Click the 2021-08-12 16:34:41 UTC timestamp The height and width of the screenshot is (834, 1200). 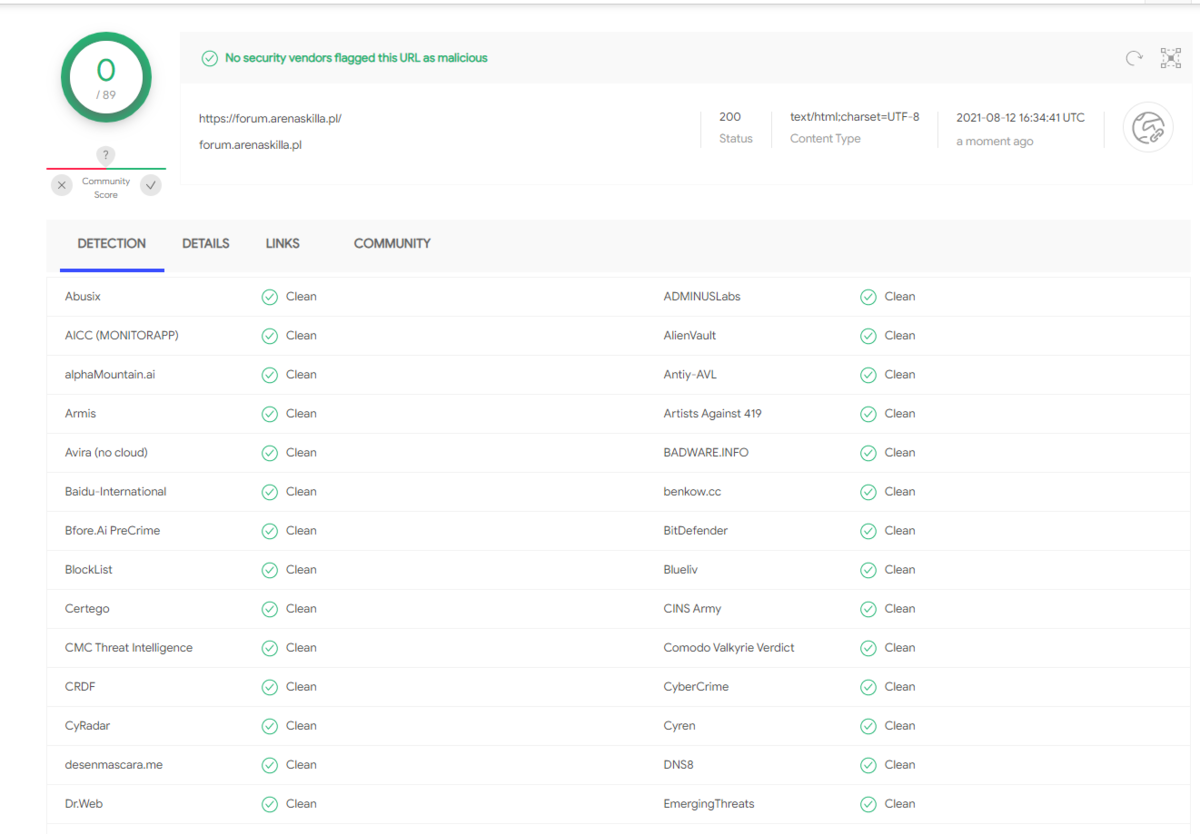click(x=1020, y=117)
